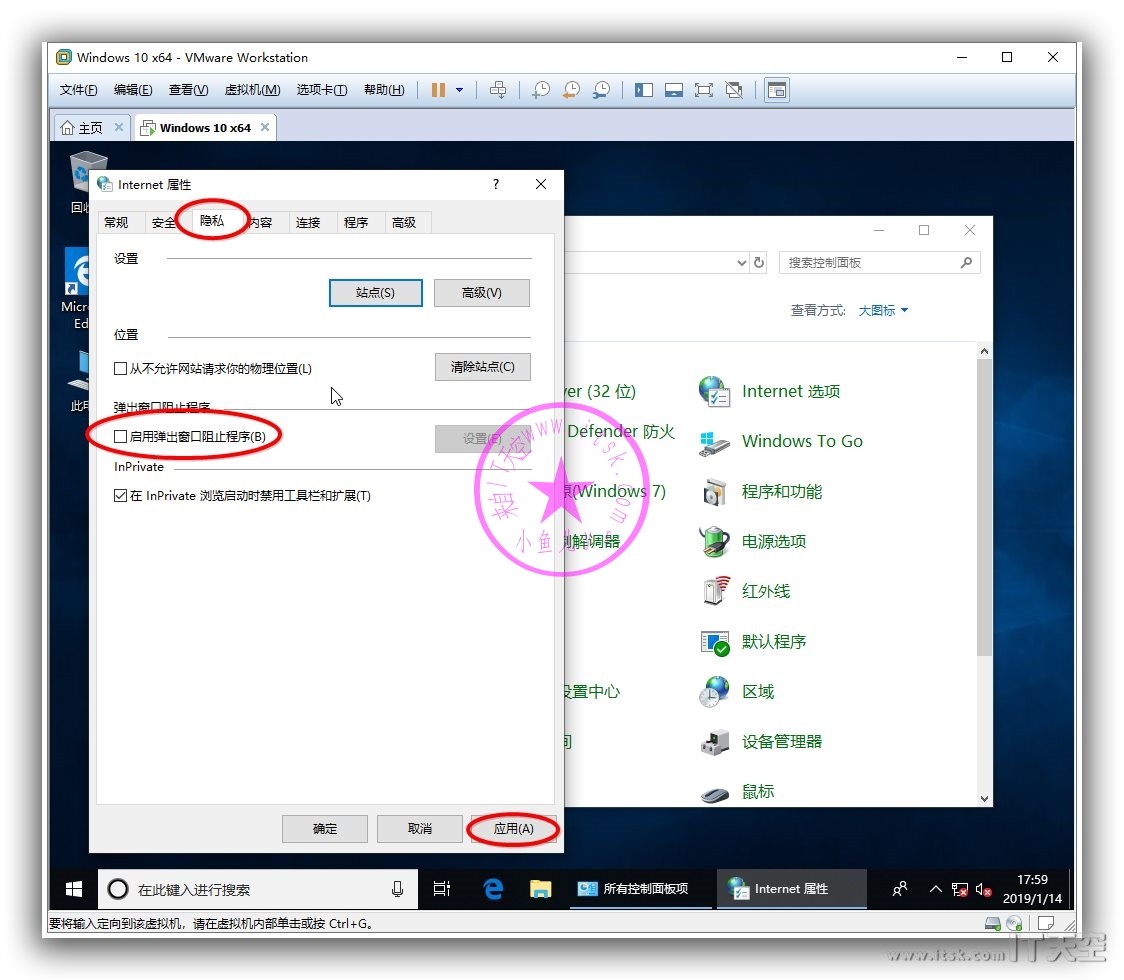The image size is (1124, 980).
Task: Click 确定 in the Internet 属性 dialog
Action: tap(325, 828)
